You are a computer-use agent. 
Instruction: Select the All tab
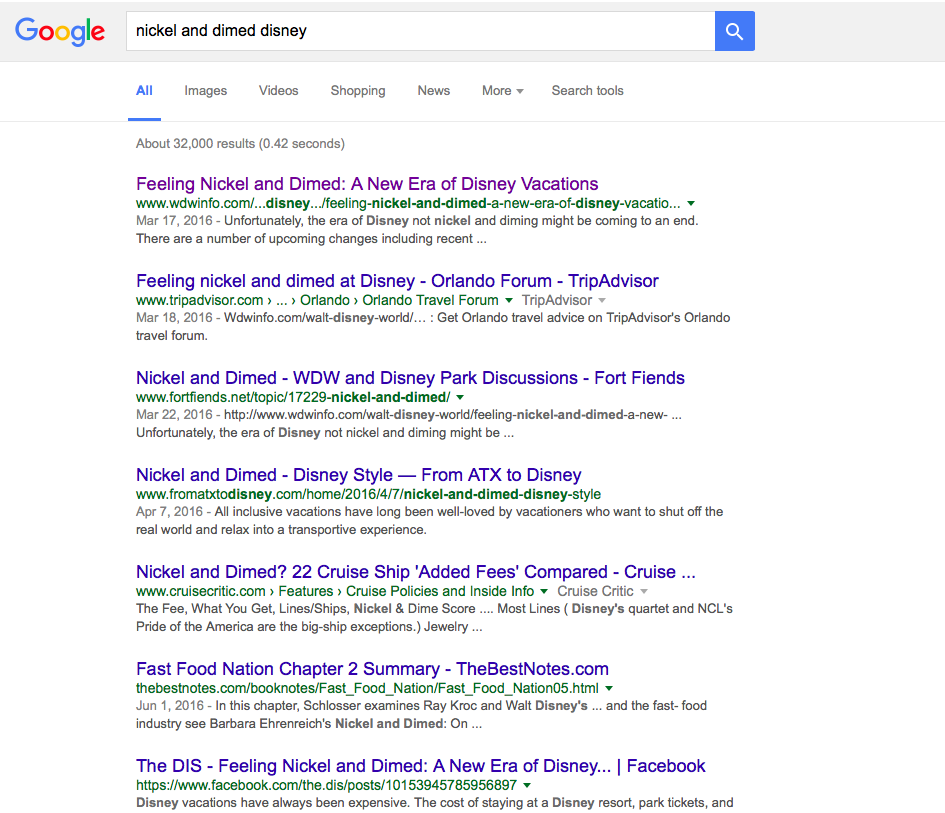pos(144,90)
